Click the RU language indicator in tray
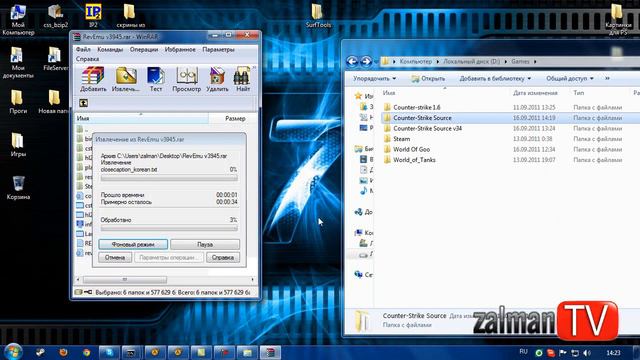This screenshot has height=360, width=640. [524, 352]
